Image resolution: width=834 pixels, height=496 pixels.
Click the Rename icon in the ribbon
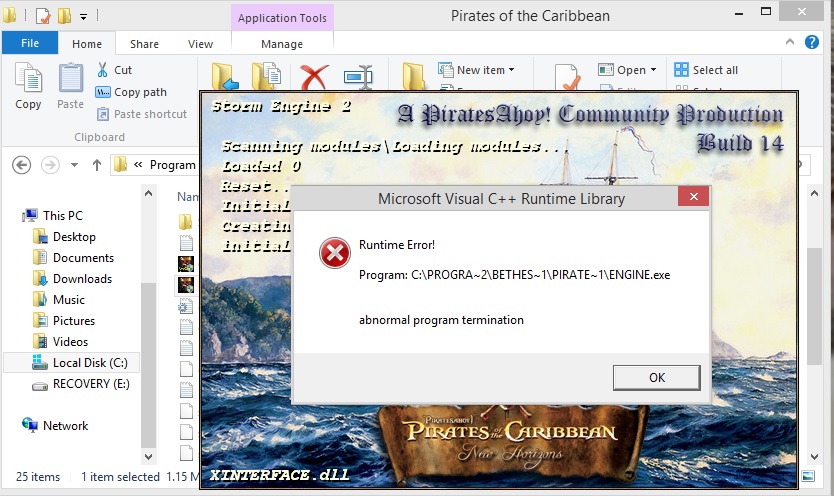point(358,77)
